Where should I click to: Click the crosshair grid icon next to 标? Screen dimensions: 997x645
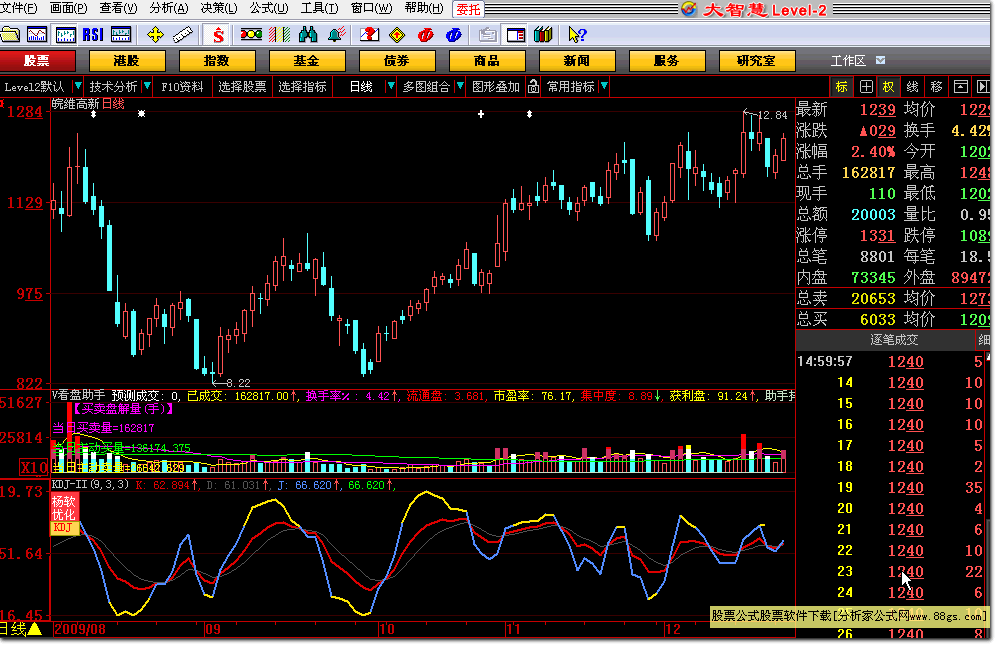(866, 87)
